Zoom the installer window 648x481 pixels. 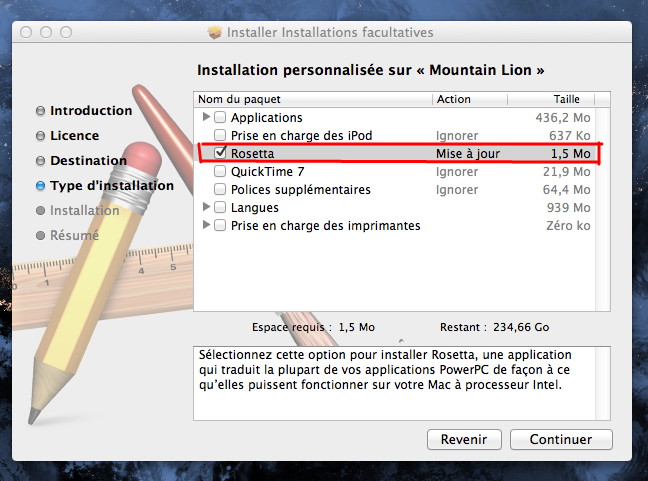point(66,32)
